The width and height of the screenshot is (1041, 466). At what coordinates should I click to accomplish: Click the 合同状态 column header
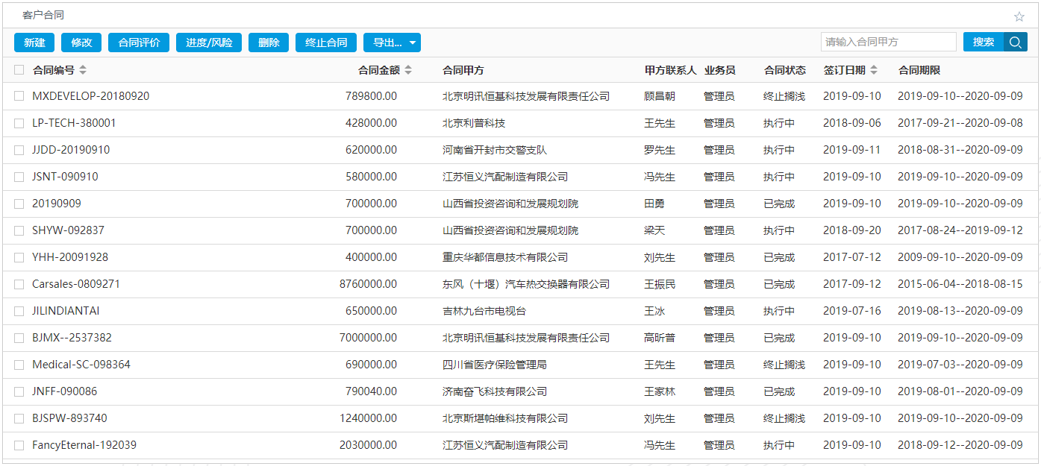point(785,70)
